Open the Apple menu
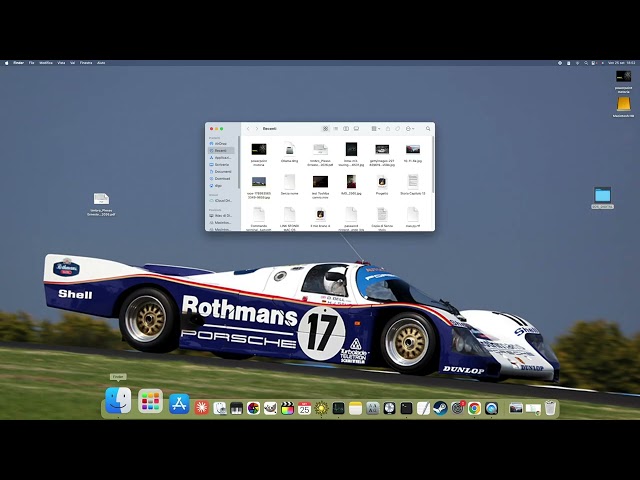The height and width of the screenshot is (480, 640). 6,63
